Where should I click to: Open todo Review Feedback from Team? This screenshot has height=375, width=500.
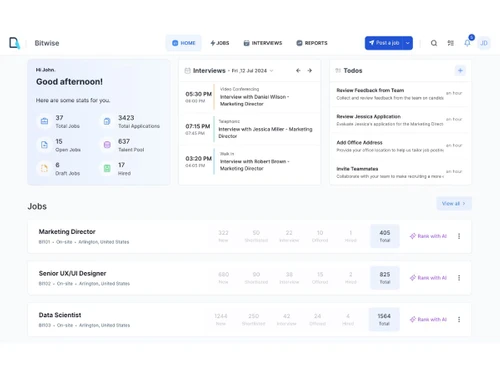400,94
